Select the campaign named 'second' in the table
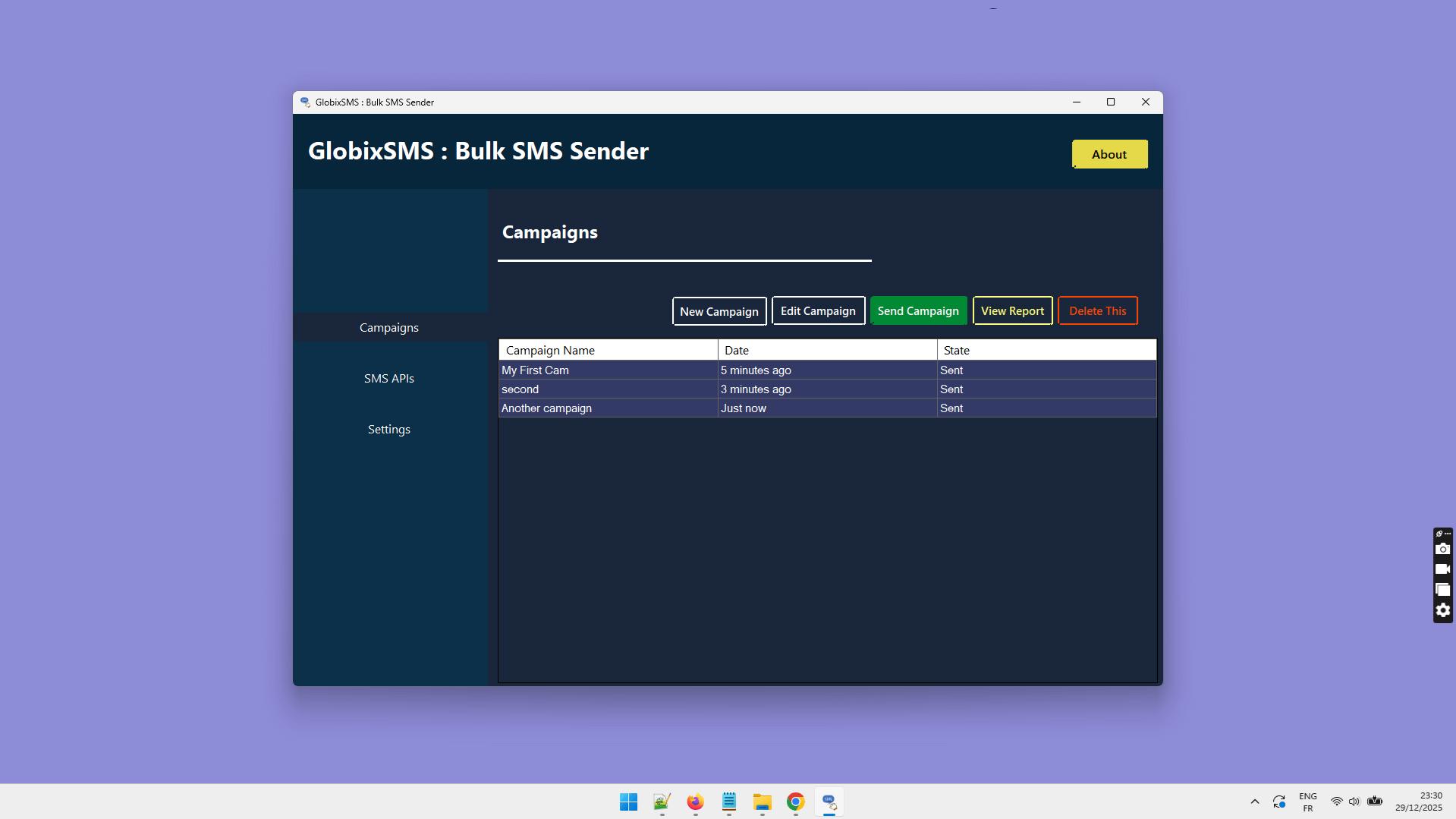Viewport: 1456px width, 819px height. (607, 389)
